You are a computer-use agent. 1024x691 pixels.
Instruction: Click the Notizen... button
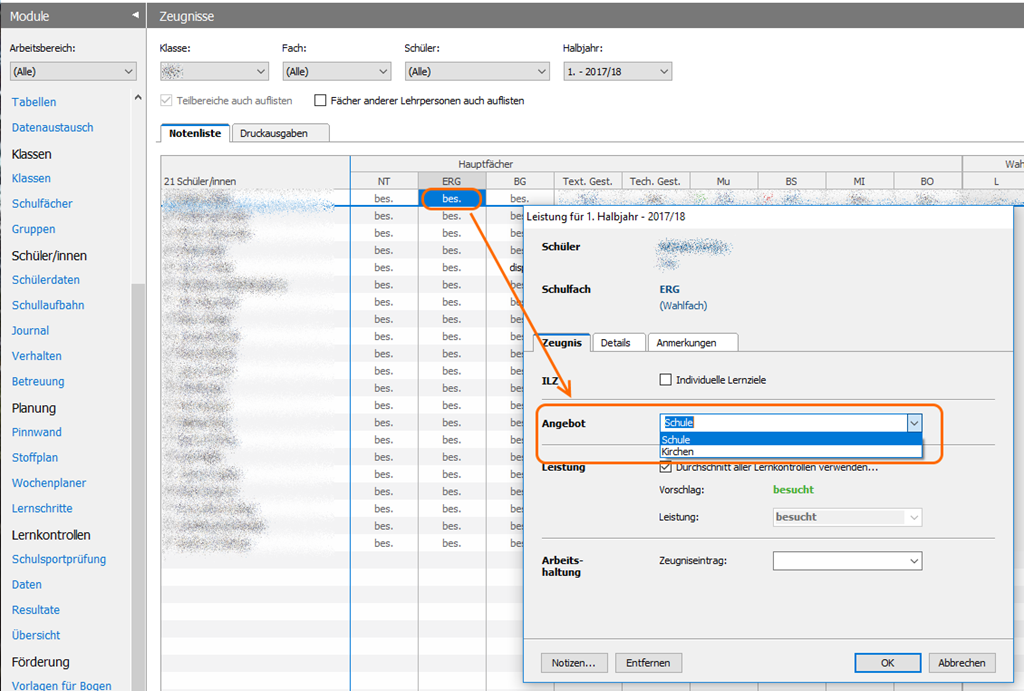point(574,663)
